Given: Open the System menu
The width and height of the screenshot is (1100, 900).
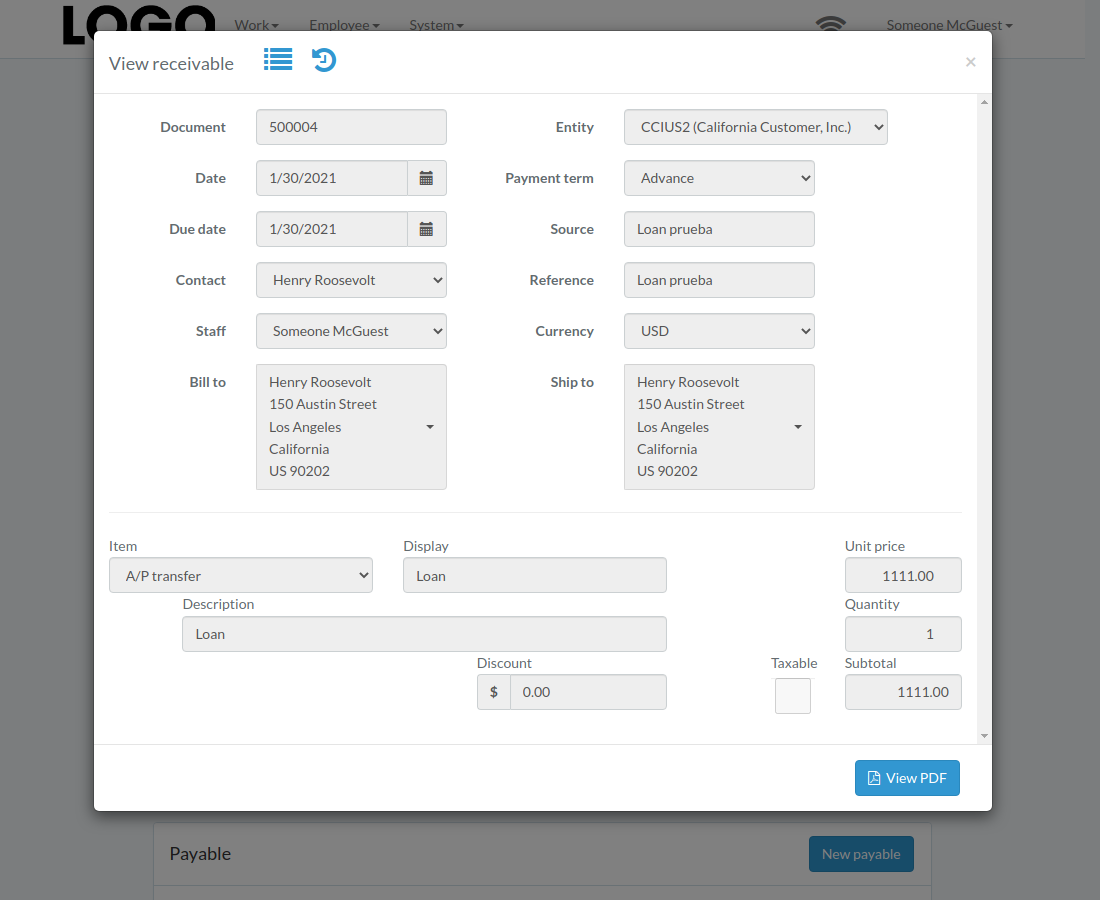Looking at the screenshot, I should 436,25.
